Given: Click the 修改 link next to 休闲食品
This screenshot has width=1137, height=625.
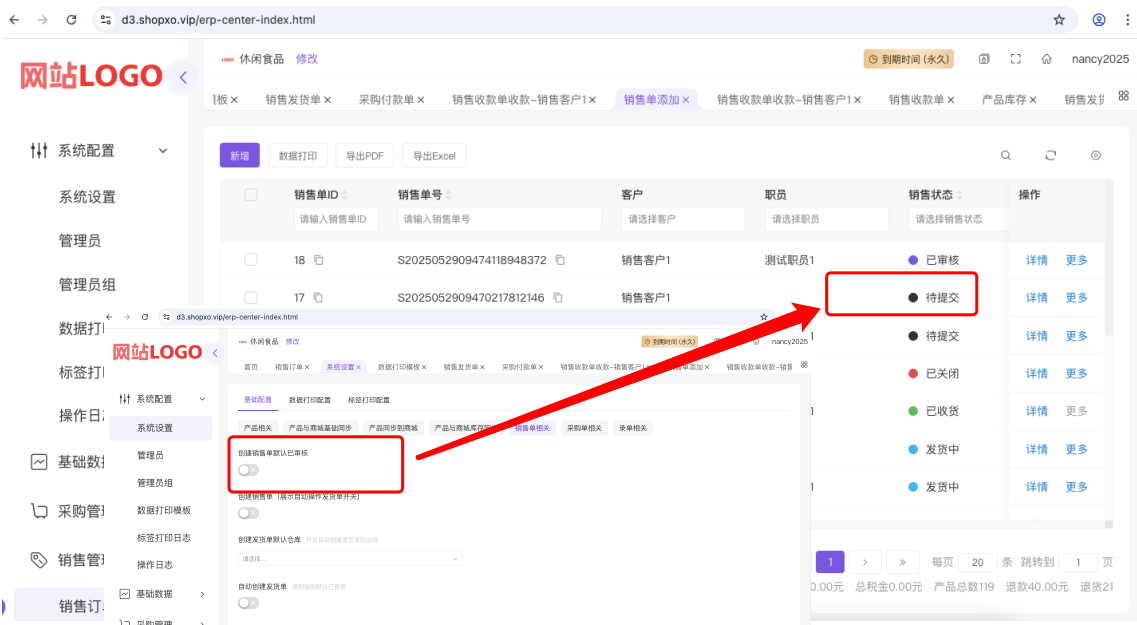Looking at the screenshot, I should (307, 59).
